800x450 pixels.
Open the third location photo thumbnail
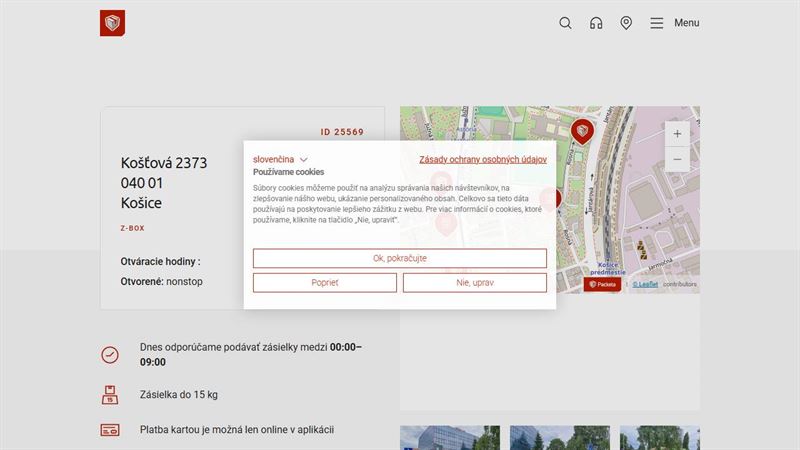coord(660,438)
